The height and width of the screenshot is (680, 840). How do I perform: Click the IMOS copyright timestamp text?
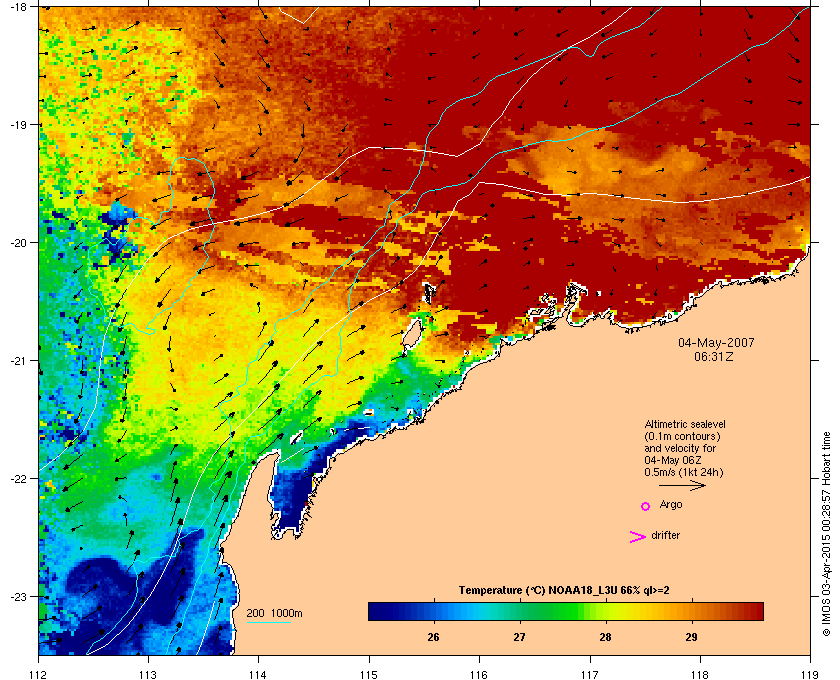[x=826, y=534]
